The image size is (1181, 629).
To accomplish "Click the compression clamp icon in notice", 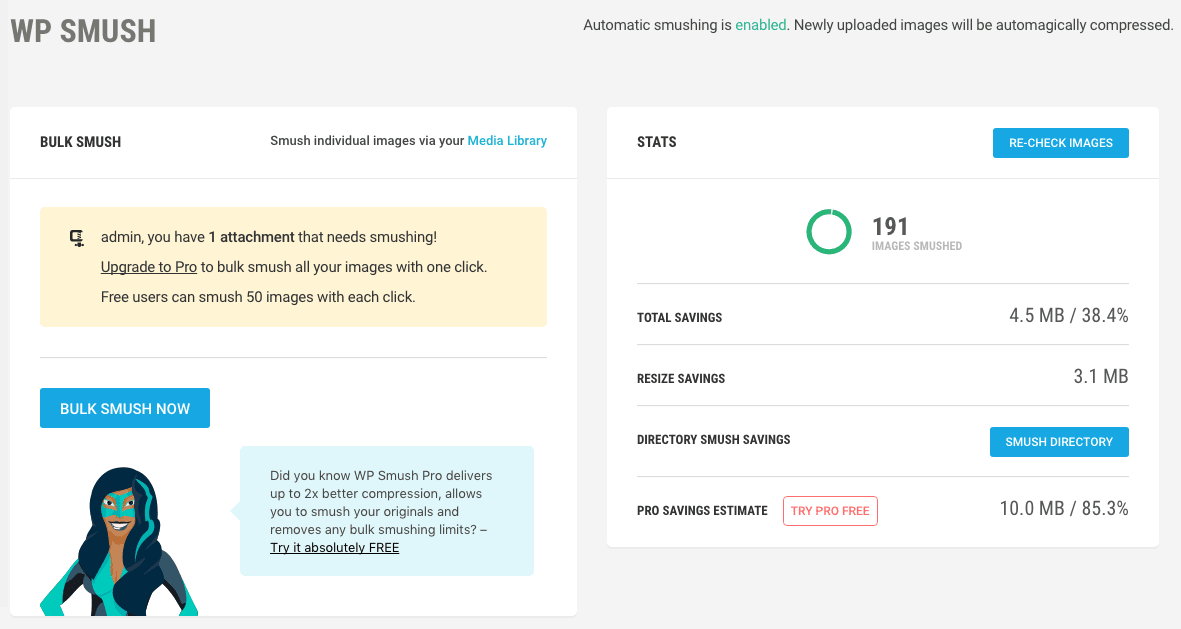I will pos(77,238).
